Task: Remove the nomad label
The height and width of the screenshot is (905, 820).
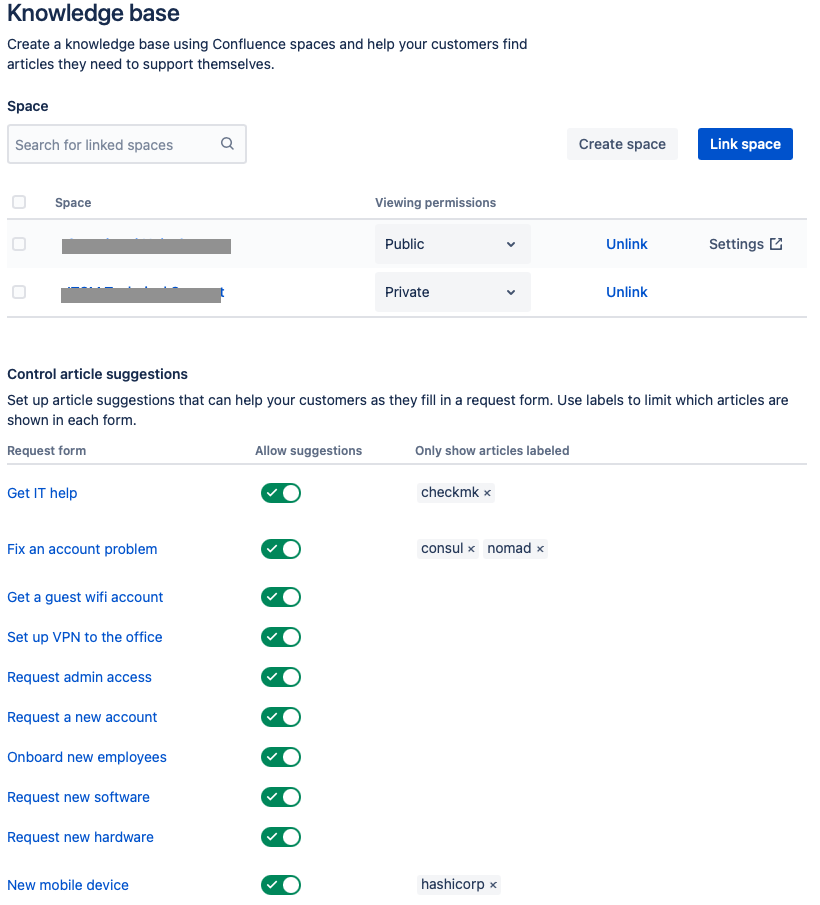Action: tap(540, 548)
